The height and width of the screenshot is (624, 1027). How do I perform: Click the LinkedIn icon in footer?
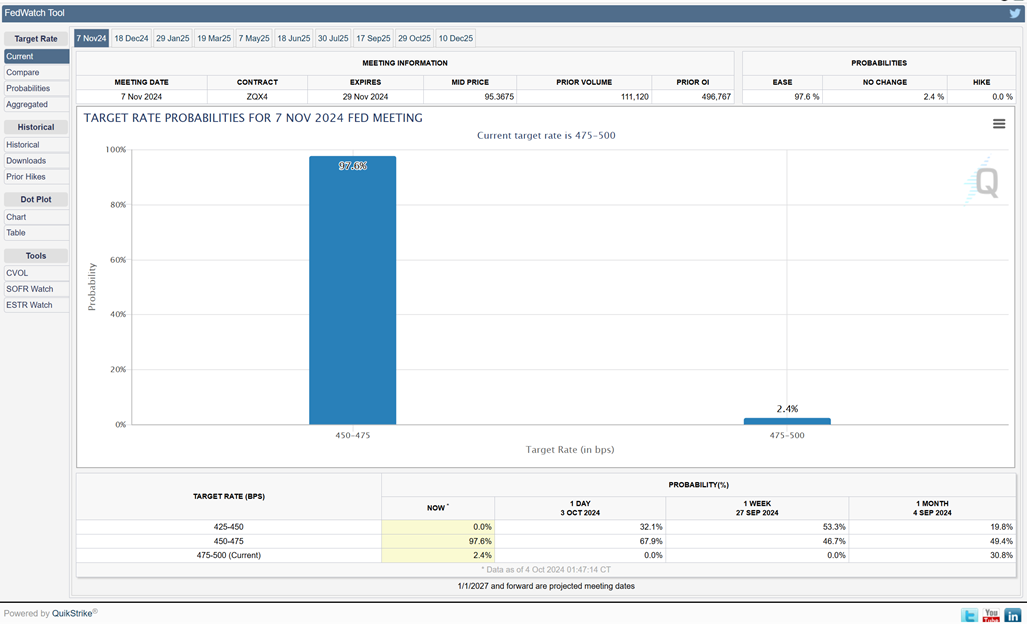pyautogui.click(x=1013, y=615)
